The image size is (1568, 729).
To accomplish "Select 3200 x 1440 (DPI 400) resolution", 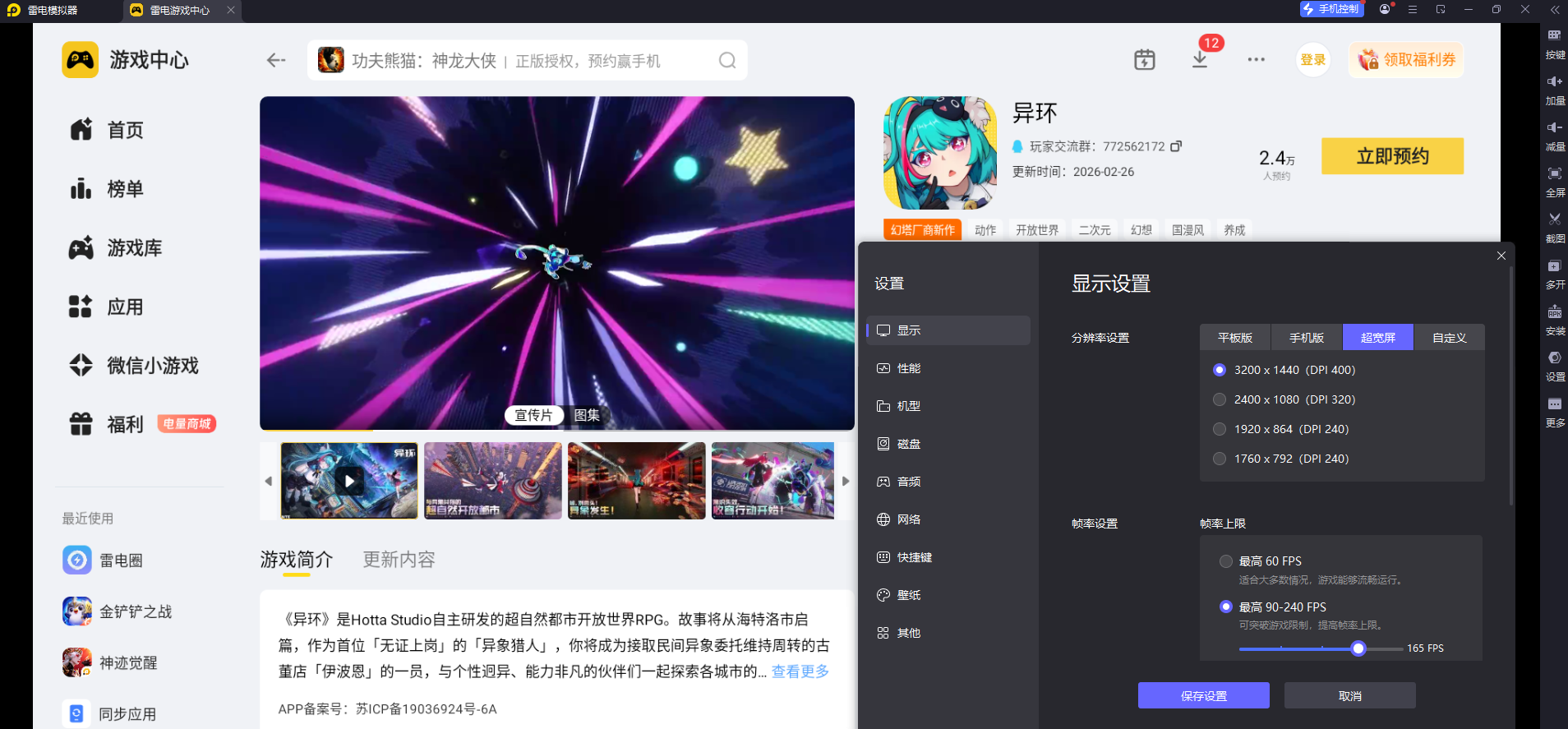I will pyautogui.click(x=1220, y=370).
